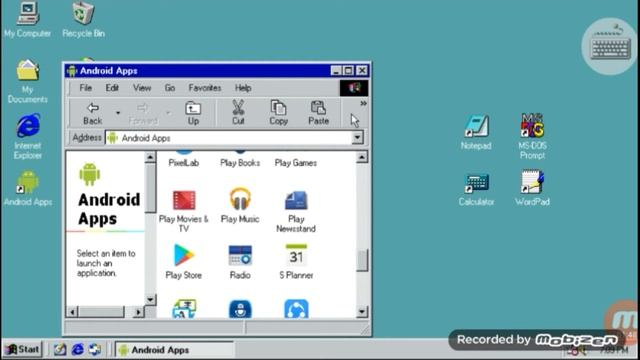
Task: Select the Play Movies & TV app
Action: click(x=184, y=200)
